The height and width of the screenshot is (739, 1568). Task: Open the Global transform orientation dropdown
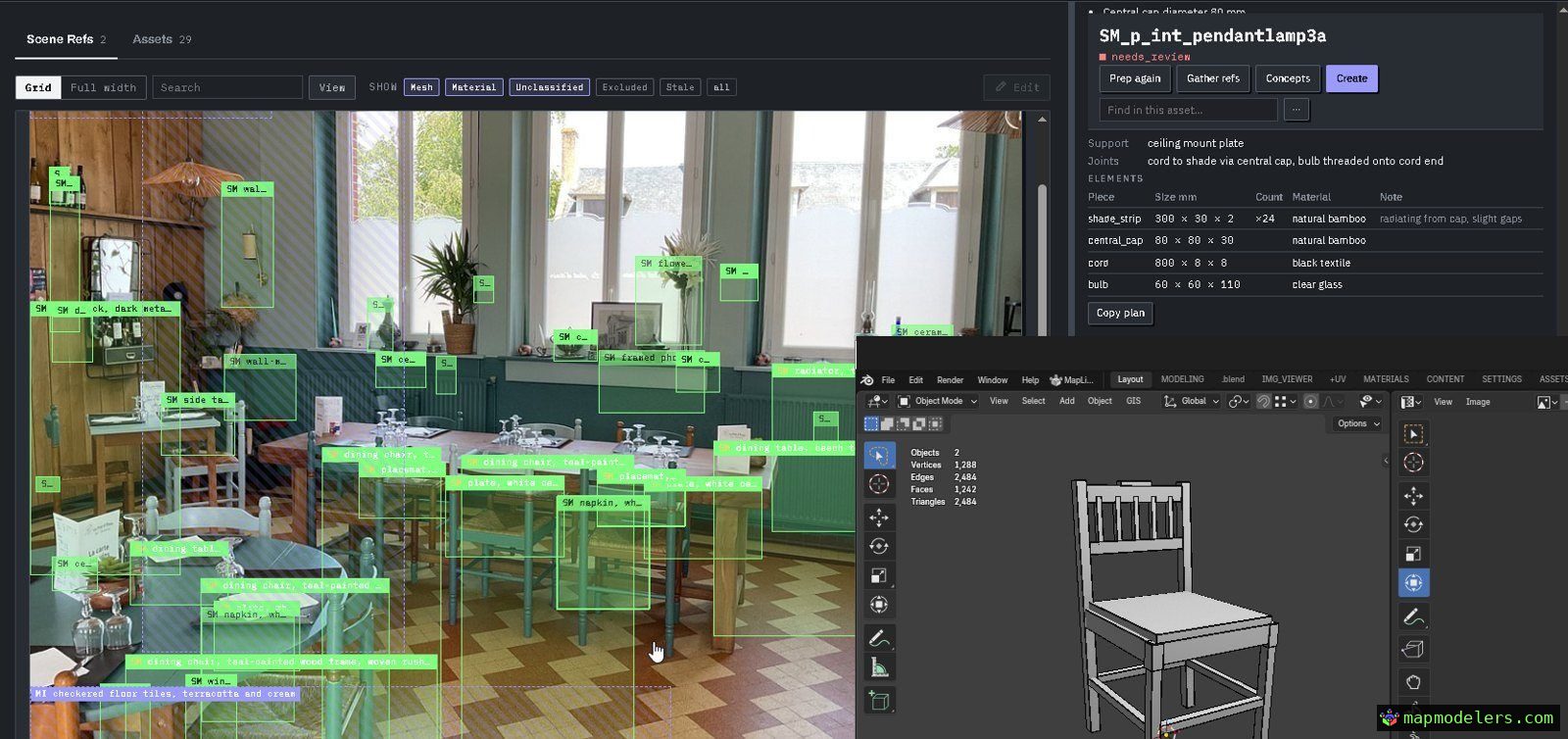coord(1193,401)
